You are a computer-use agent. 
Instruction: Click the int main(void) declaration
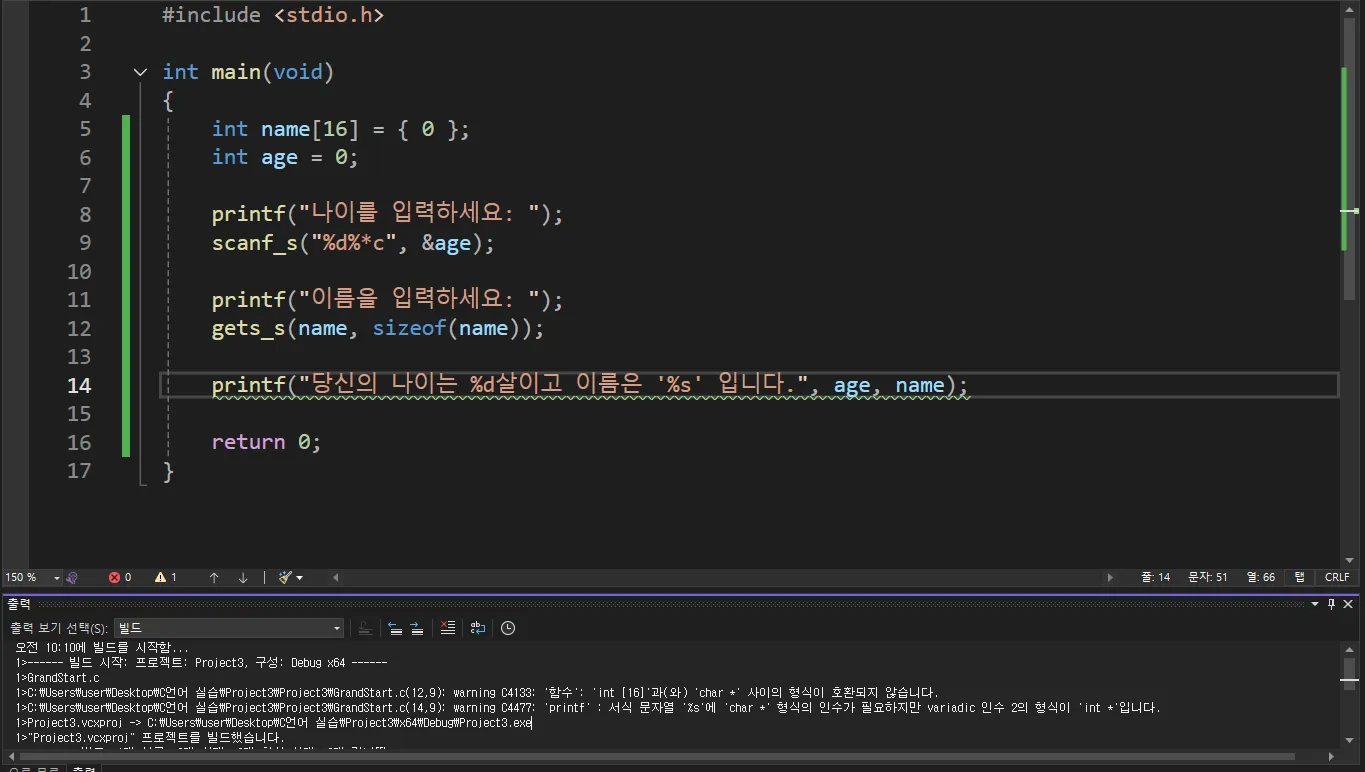point(248,72)
